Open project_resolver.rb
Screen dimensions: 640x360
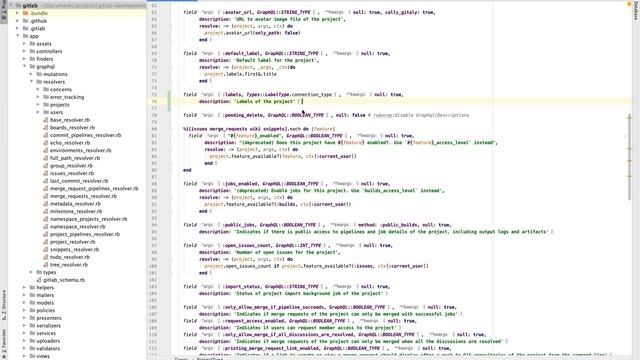(x=73, y=242)
